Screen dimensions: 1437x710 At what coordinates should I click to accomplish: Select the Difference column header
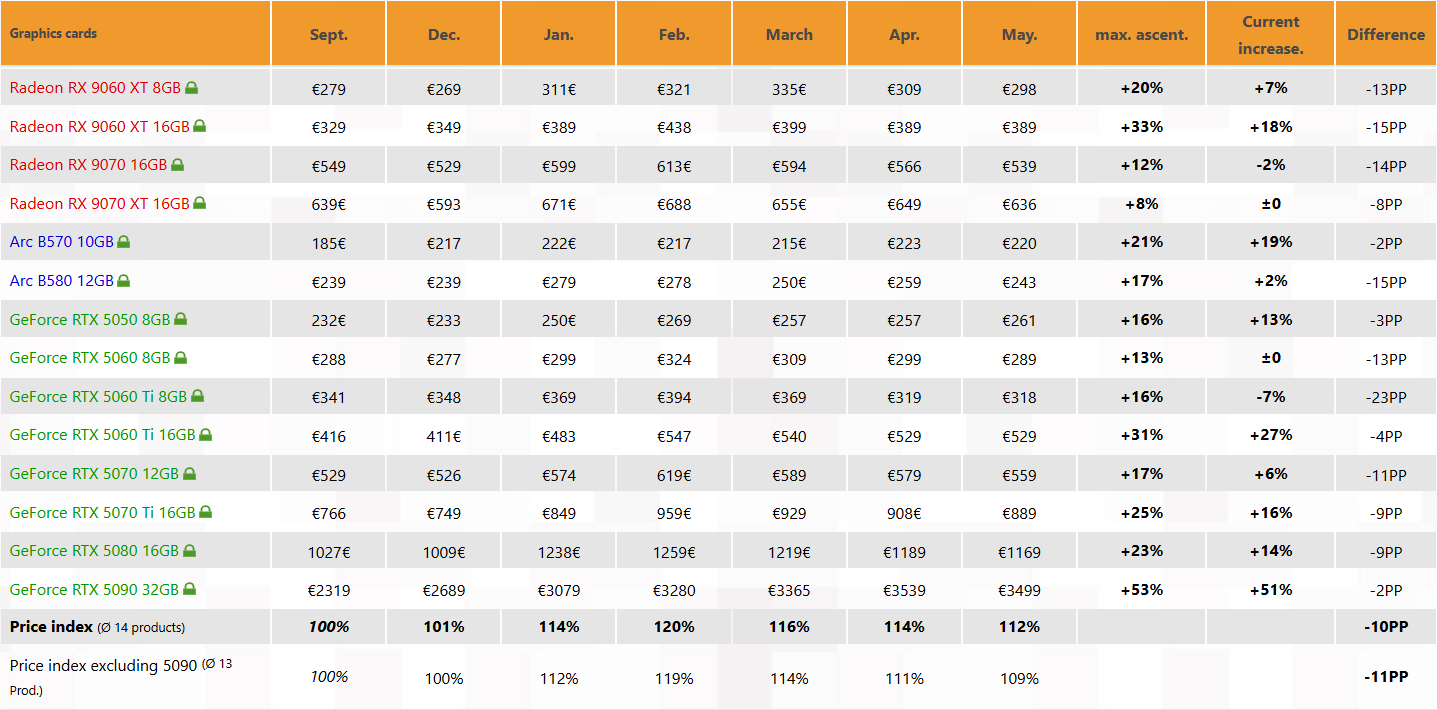1386,33
